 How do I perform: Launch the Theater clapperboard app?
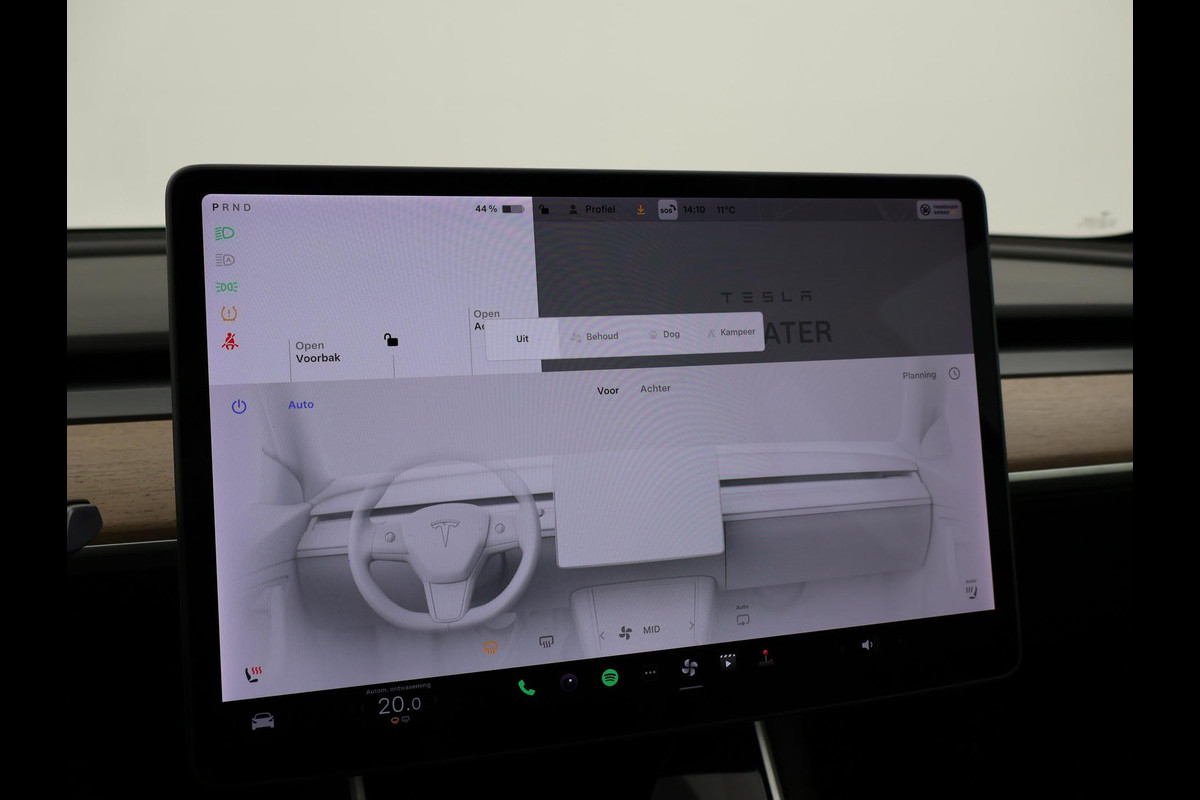click(x=728, y=662)
